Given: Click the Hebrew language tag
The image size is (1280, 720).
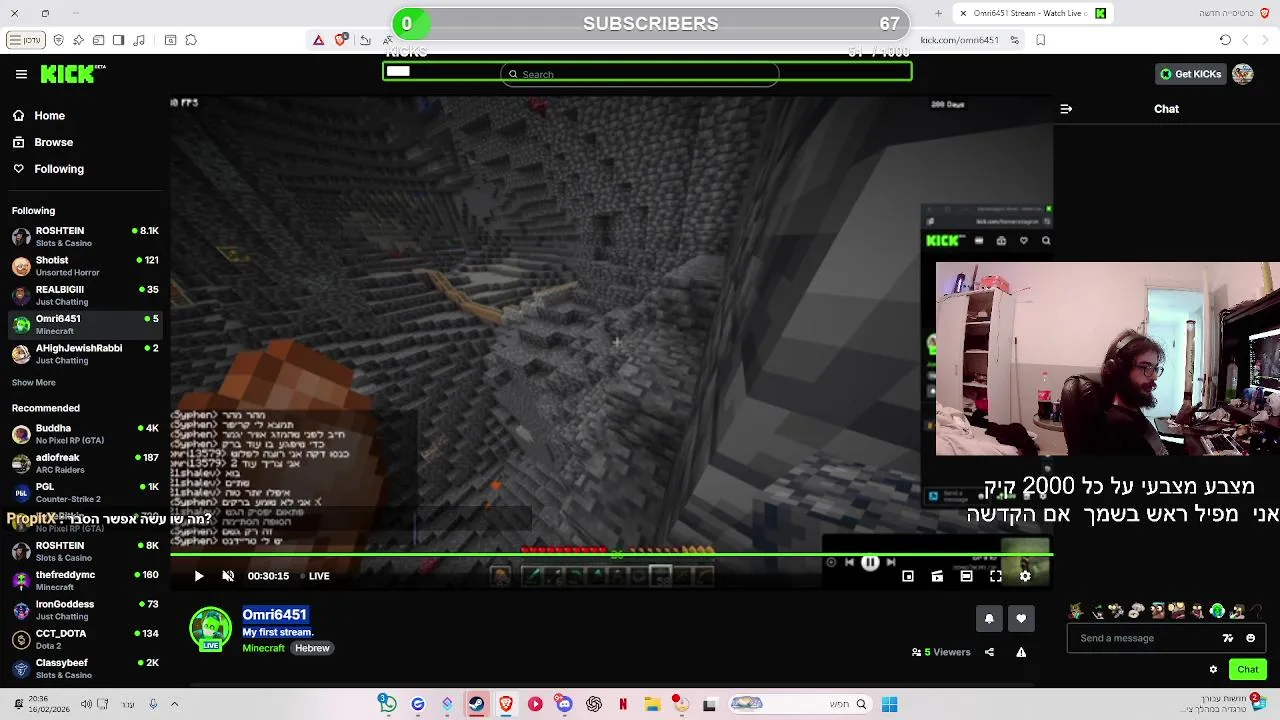Looking at the screenshot, I should click(x=312, y=648).
